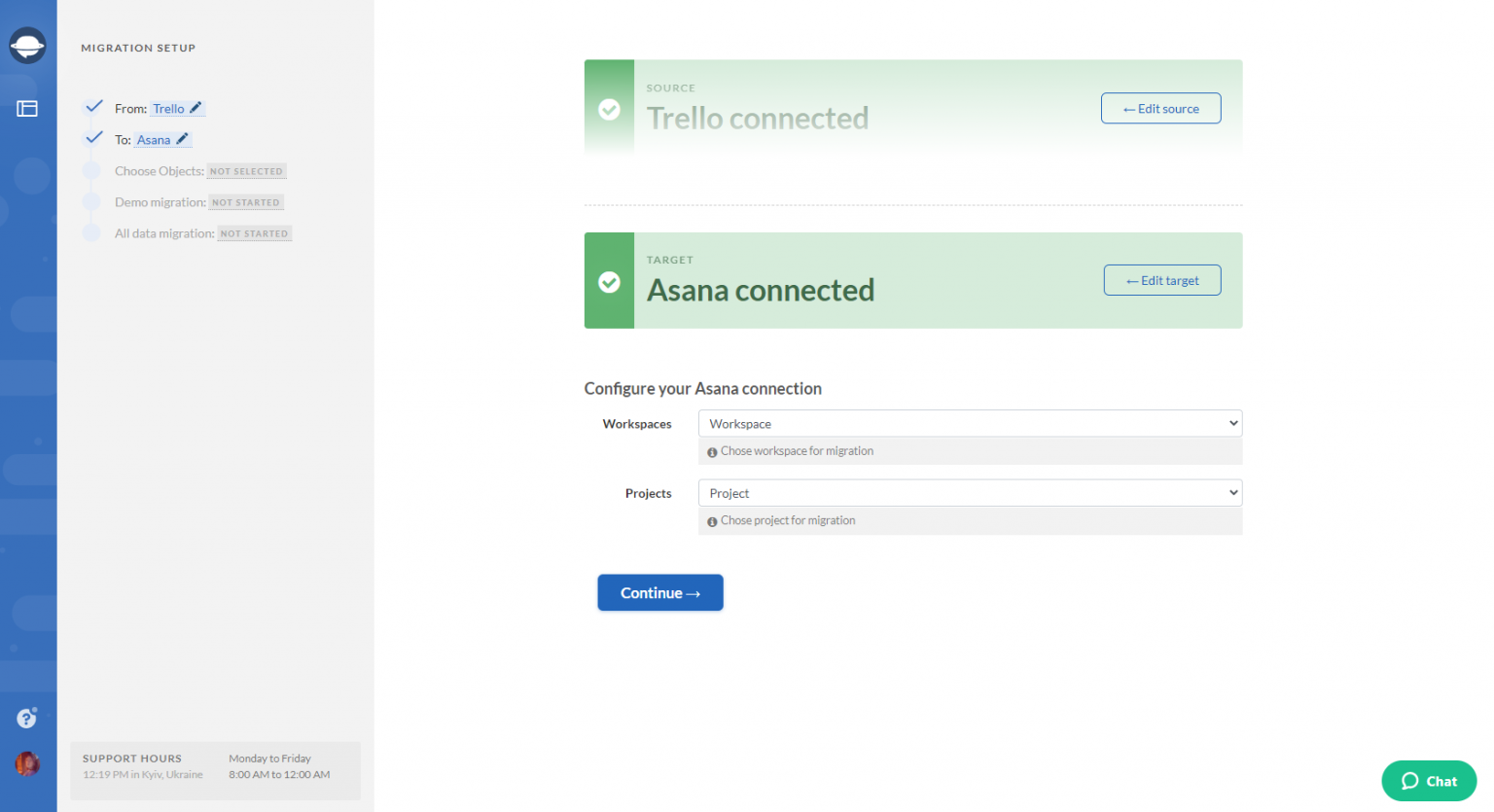Click the planet logo in the sidebar
1494x812 pixels.
(27, 45)
